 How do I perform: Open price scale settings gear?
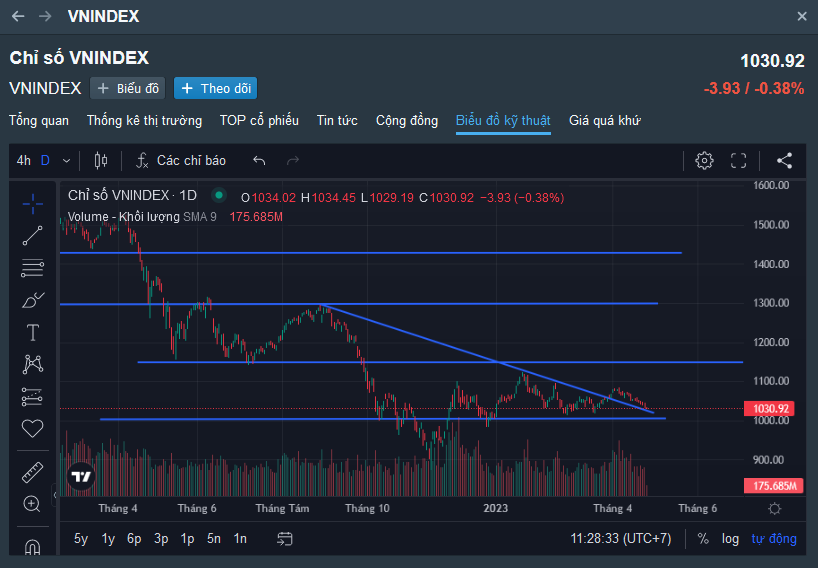tap(775, 509)
